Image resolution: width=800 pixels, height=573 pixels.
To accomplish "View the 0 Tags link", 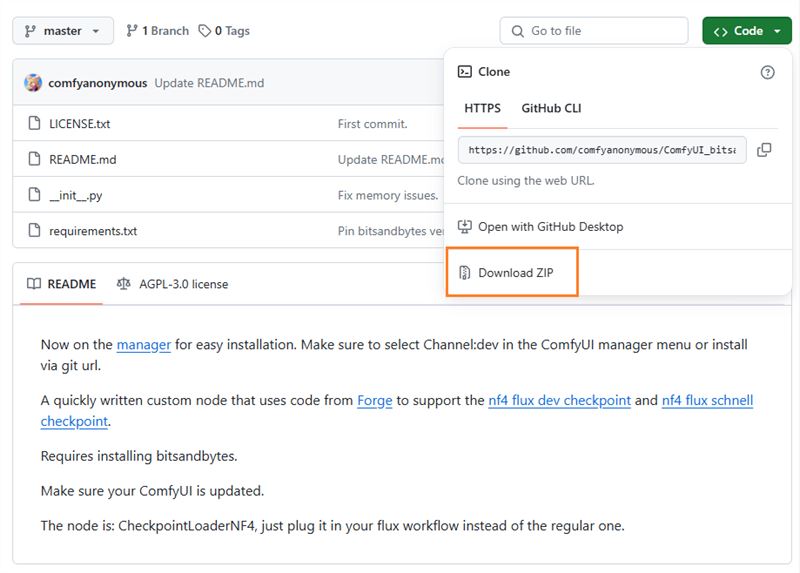I will (224, 31).
